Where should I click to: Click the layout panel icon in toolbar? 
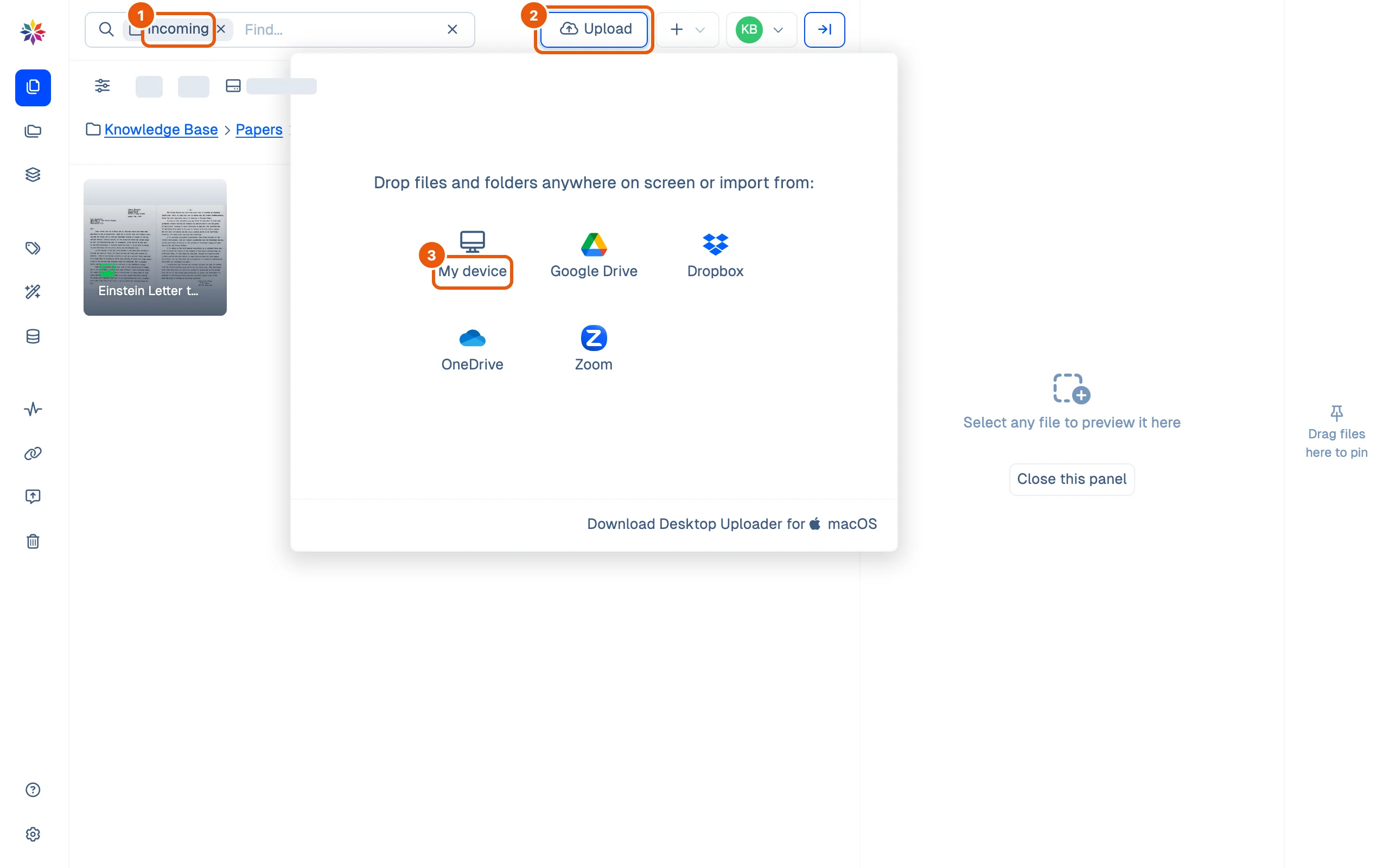(233, 86)
